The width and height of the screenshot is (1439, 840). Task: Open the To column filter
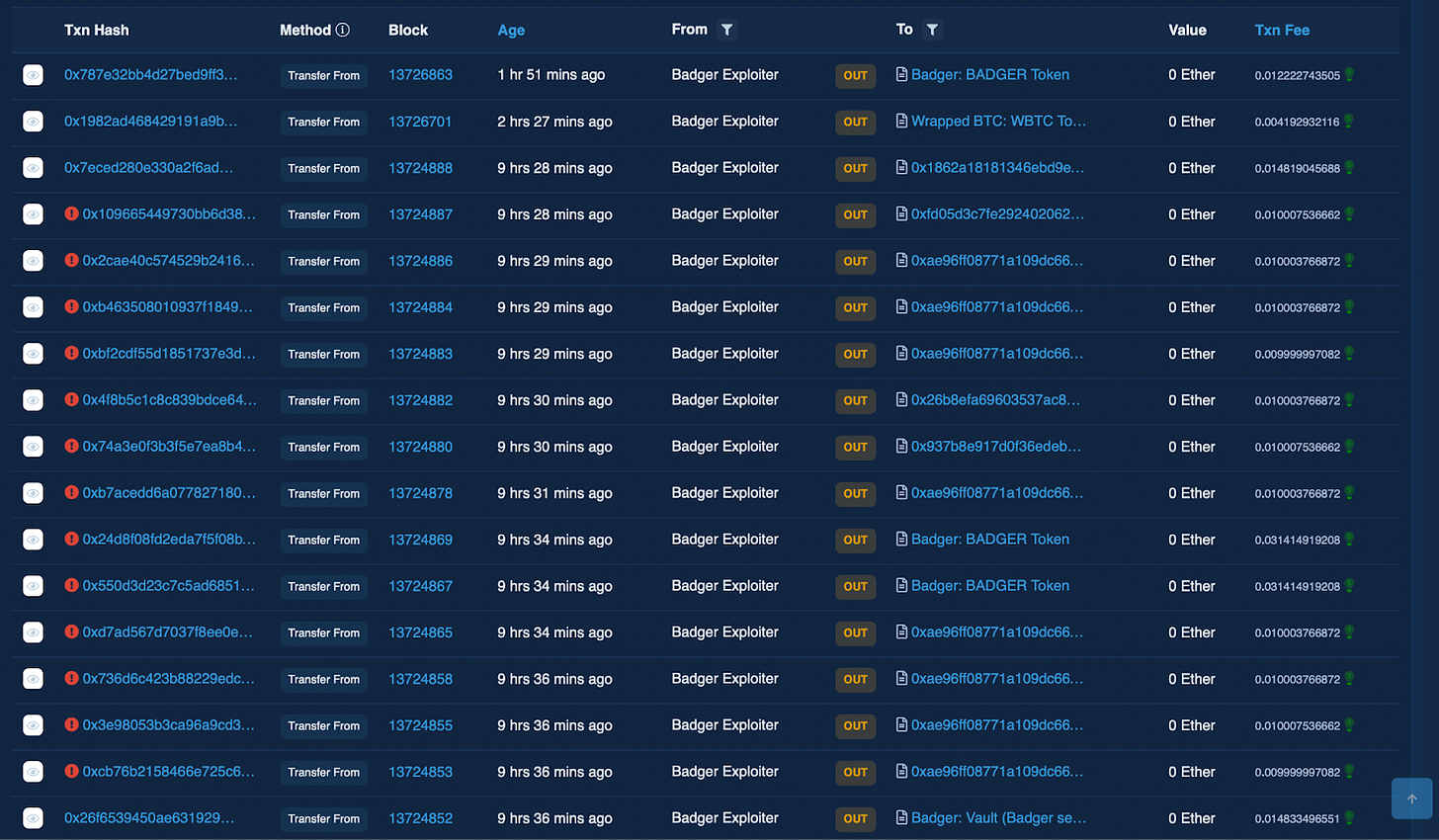click(x=932, y=30)
